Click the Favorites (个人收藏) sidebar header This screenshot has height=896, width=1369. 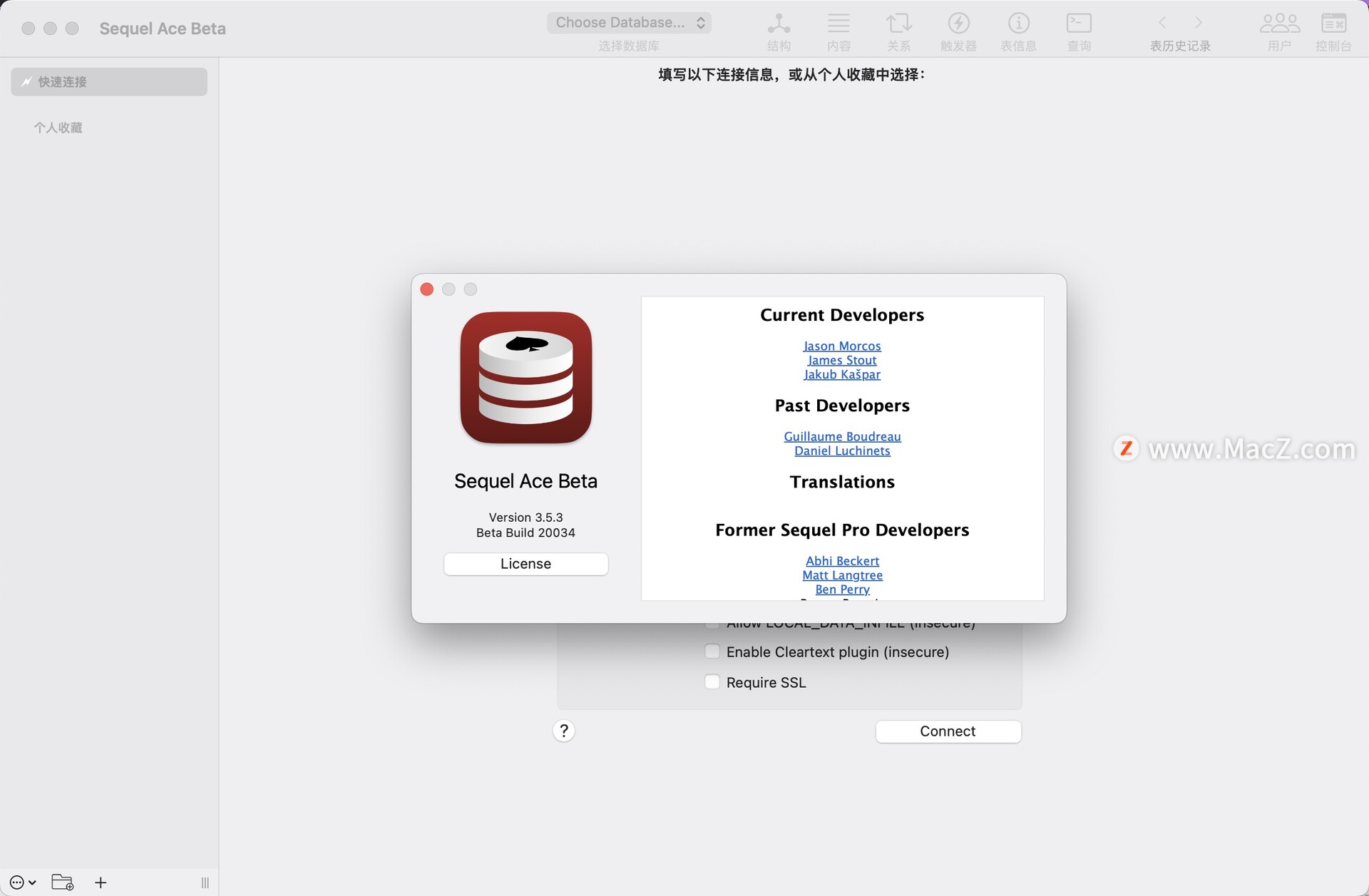click(x=58, y=128)
